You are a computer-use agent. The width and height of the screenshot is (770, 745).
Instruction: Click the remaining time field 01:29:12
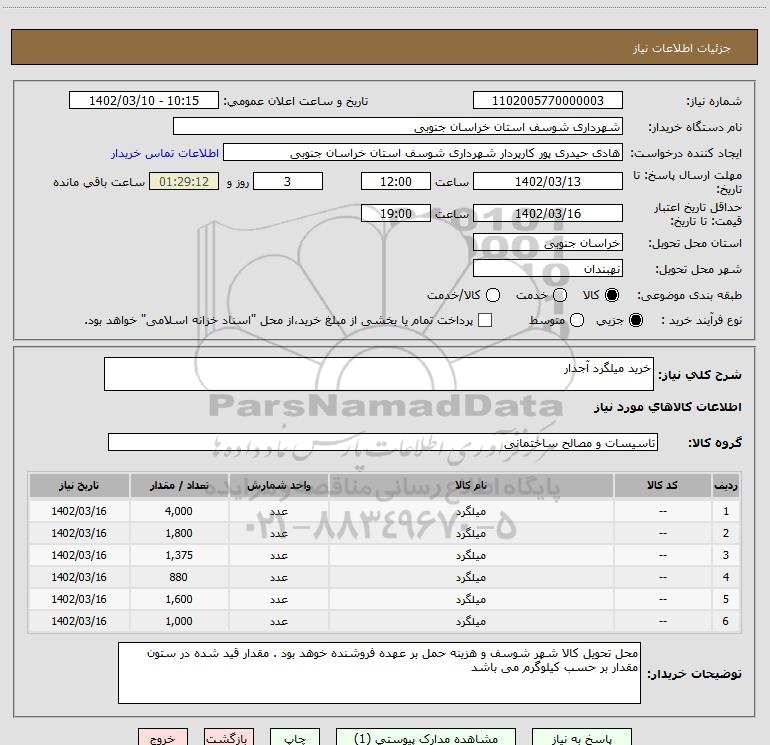point(184,181)
